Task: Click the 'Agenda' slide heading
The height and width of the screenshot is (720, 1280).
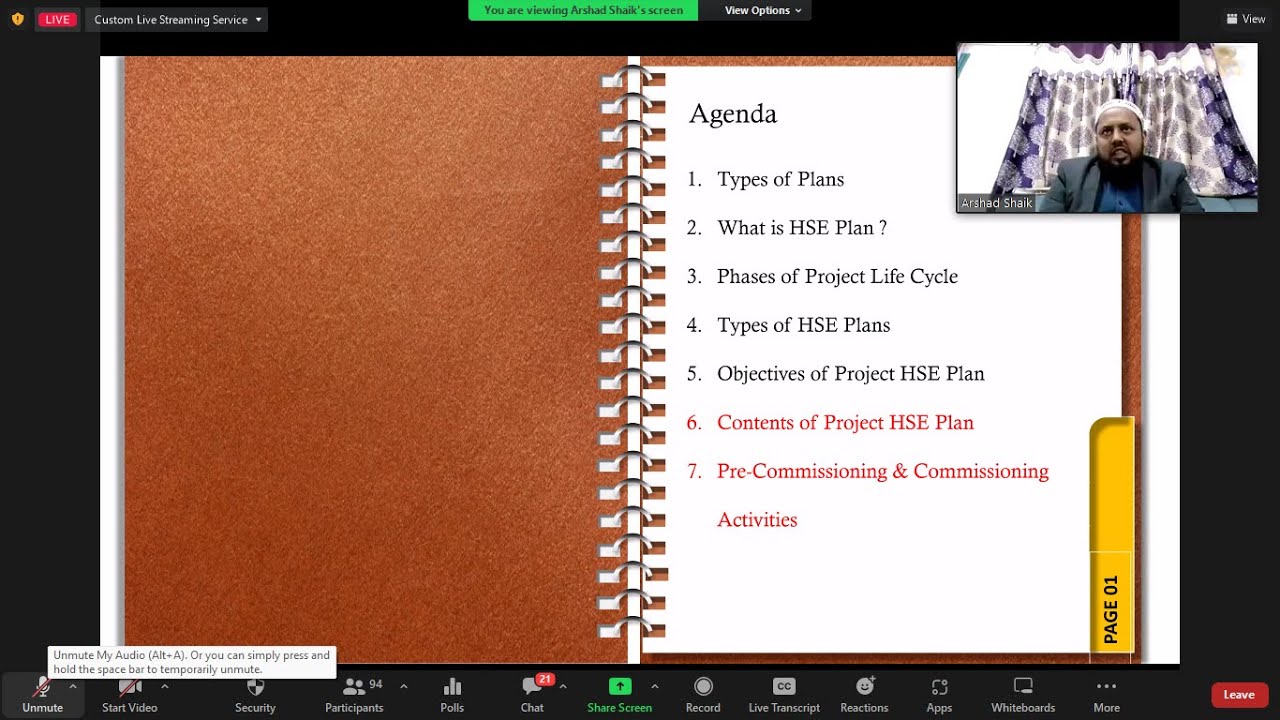Action: [x=733, y=115]
